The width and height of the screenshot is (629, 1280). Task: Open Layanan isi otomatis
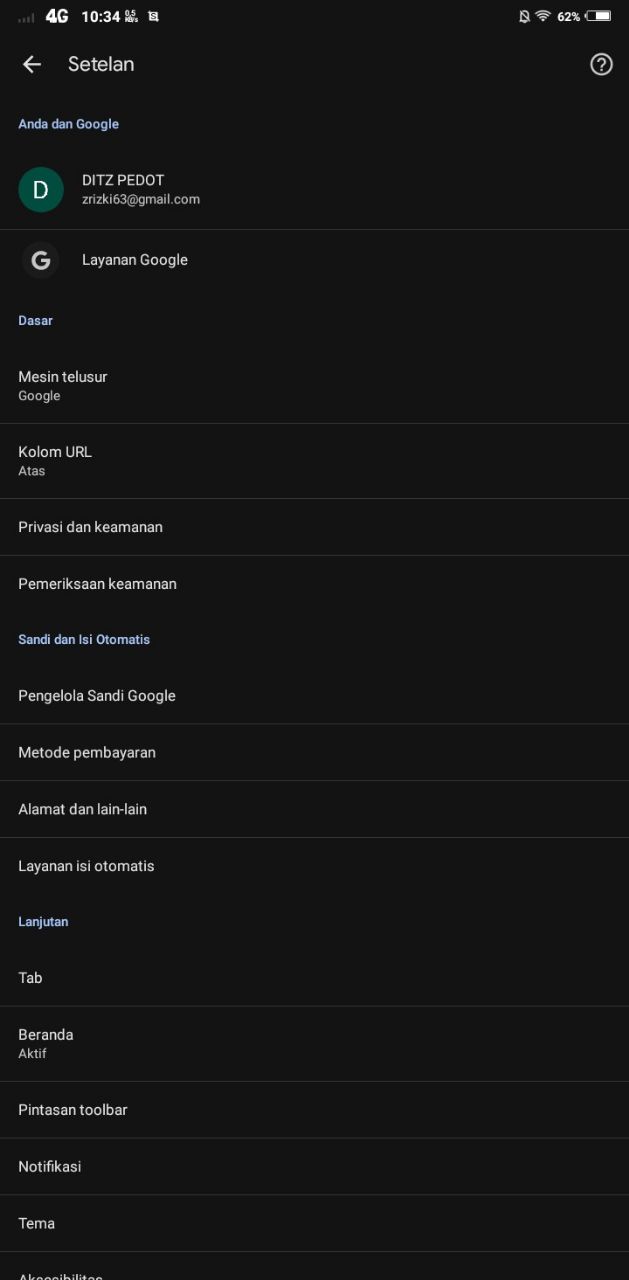coord(314,866)
